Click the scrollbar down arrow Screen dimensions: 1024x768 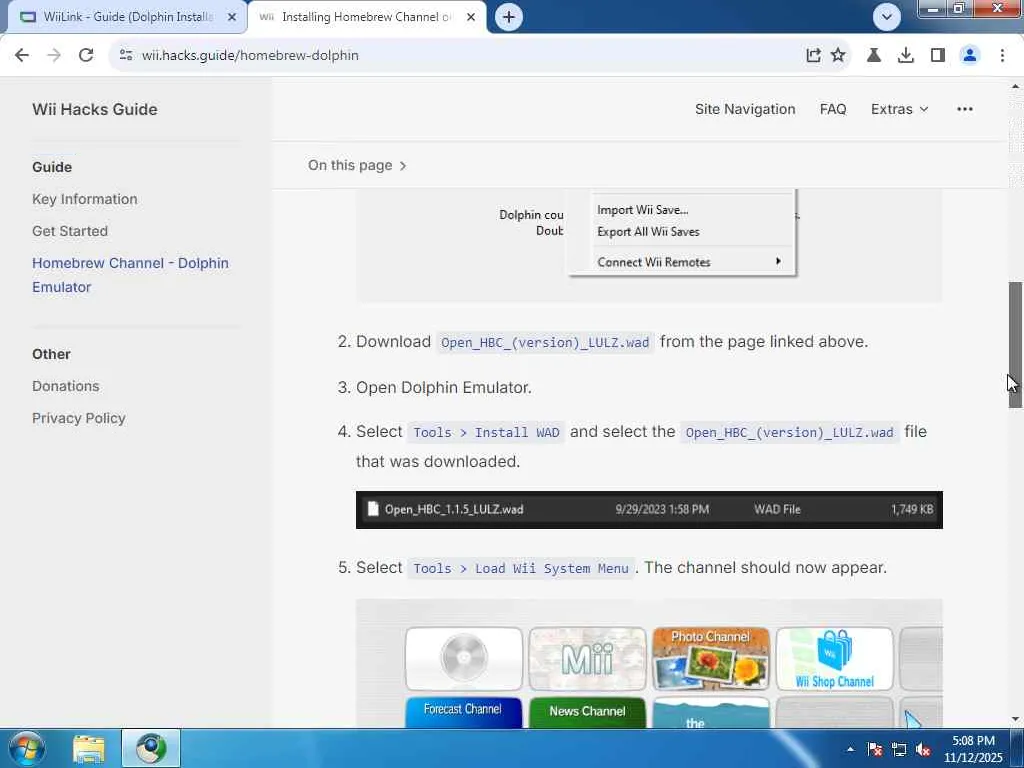coord(1016,719)
